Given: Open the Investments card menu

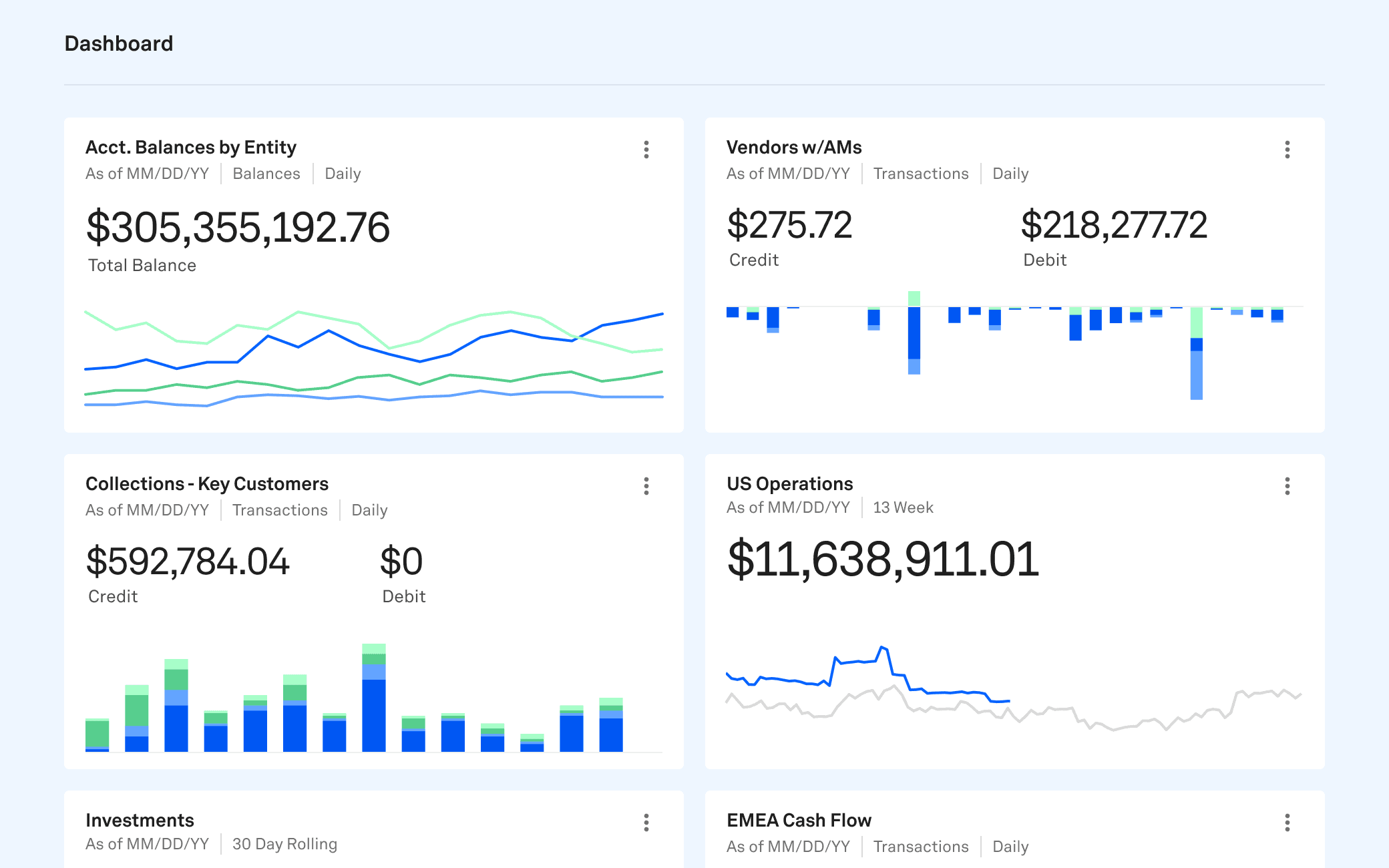Looking at the screenshot, I should tap(646, 823).
